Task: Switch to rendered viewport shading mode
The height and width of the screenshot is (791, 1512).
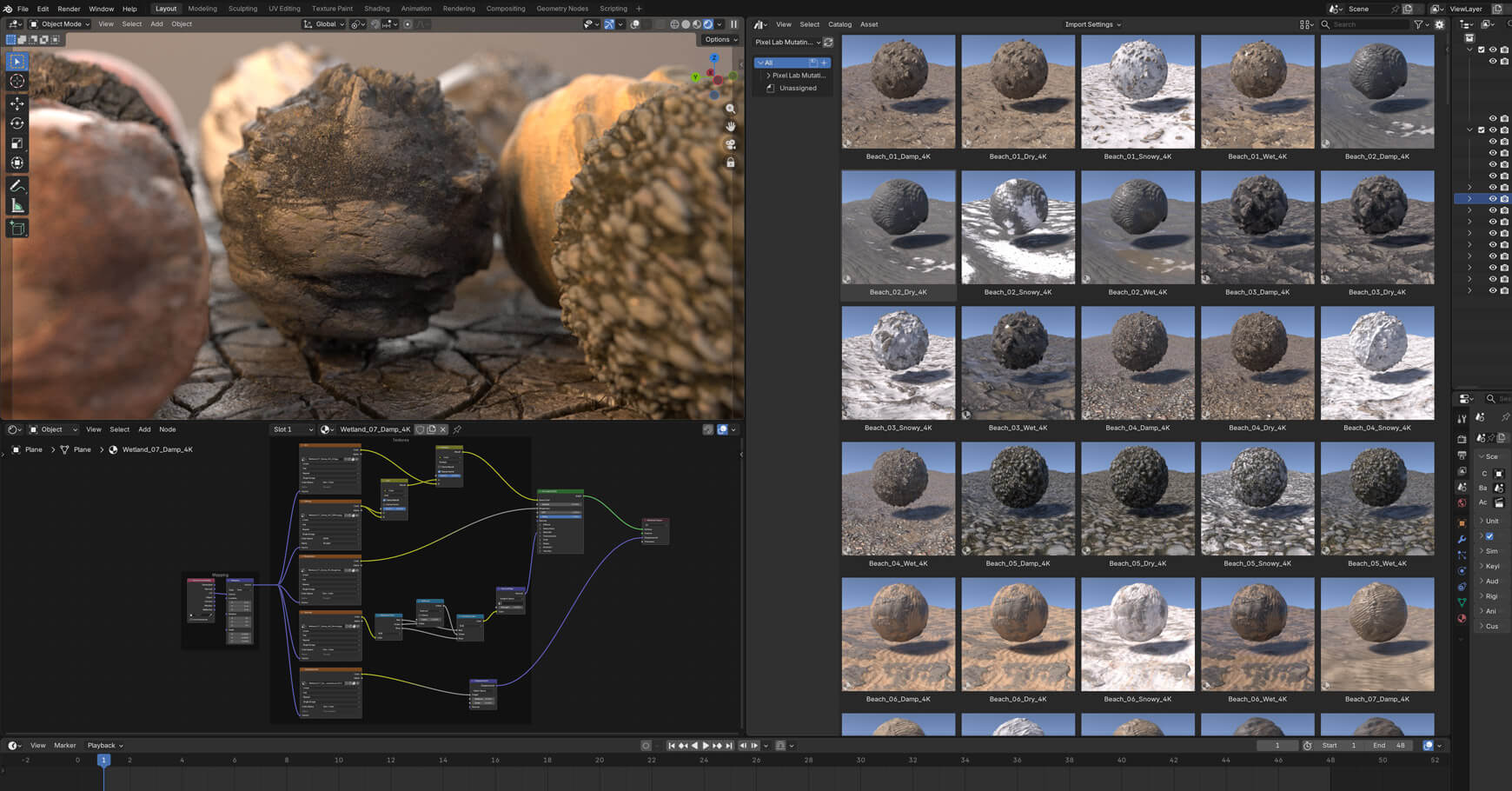Action: 708,24
